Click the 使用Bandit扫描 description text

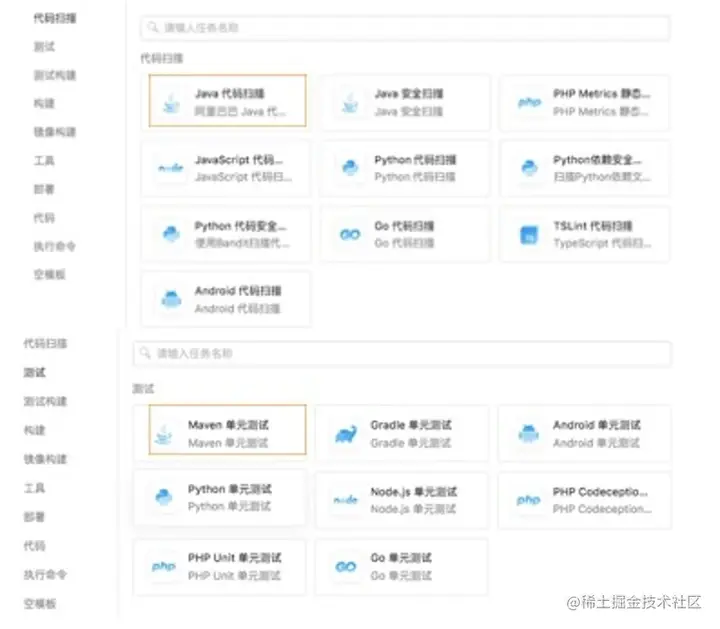(242, 243)
